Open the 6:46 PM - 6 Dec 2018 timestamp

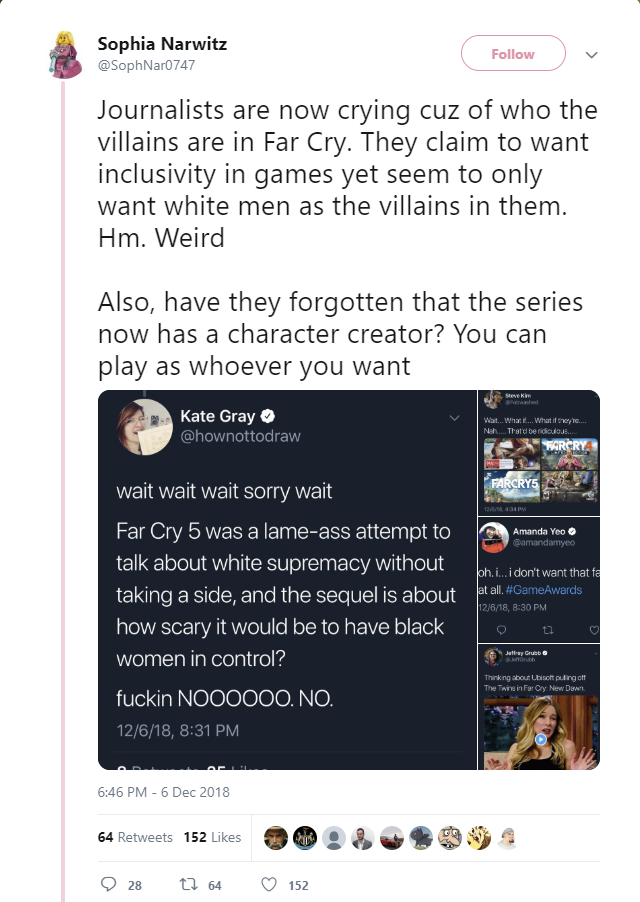[163, 792]
